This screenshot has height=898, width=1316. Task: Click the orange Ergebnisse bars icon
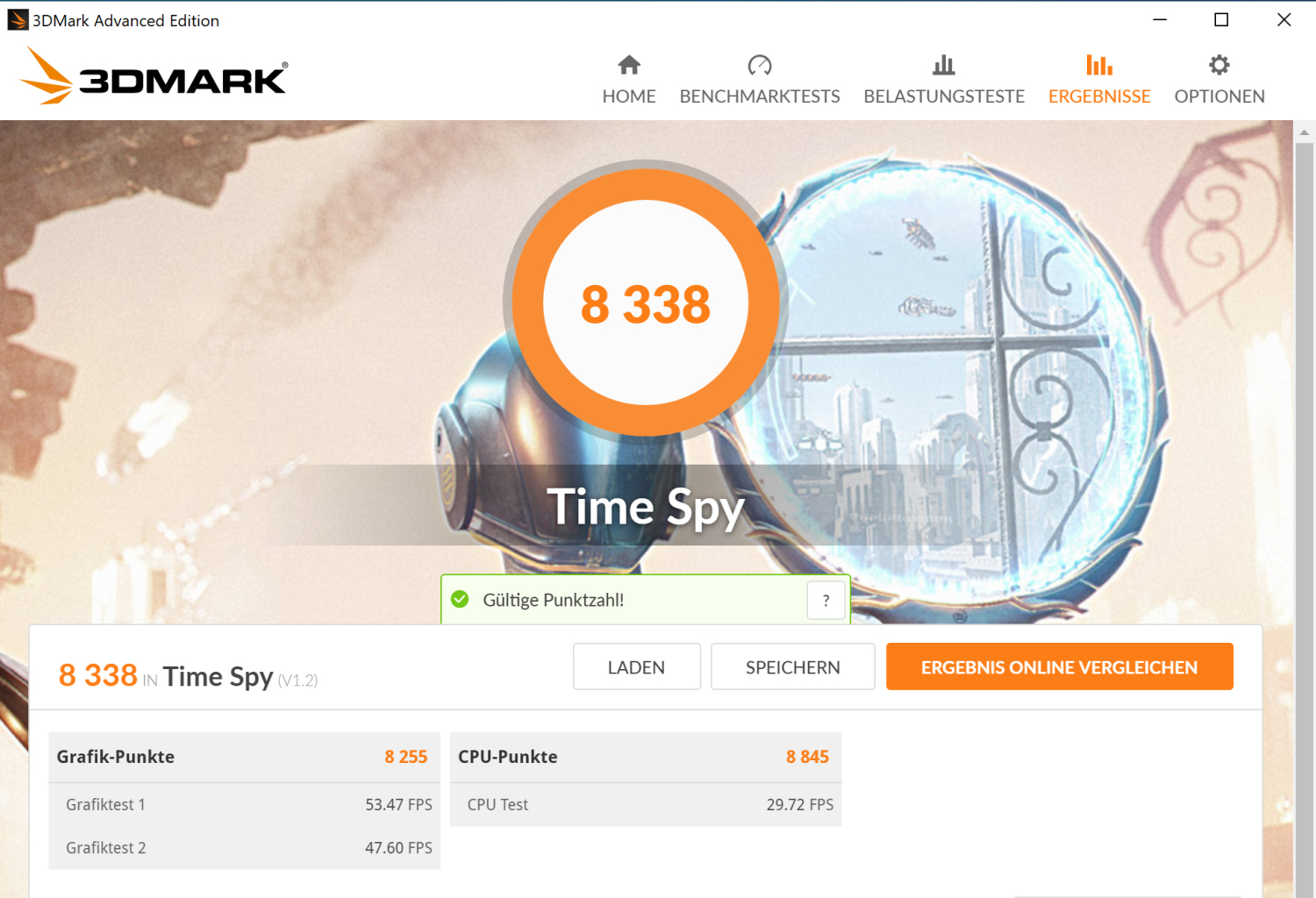(x=1099, y=65)
